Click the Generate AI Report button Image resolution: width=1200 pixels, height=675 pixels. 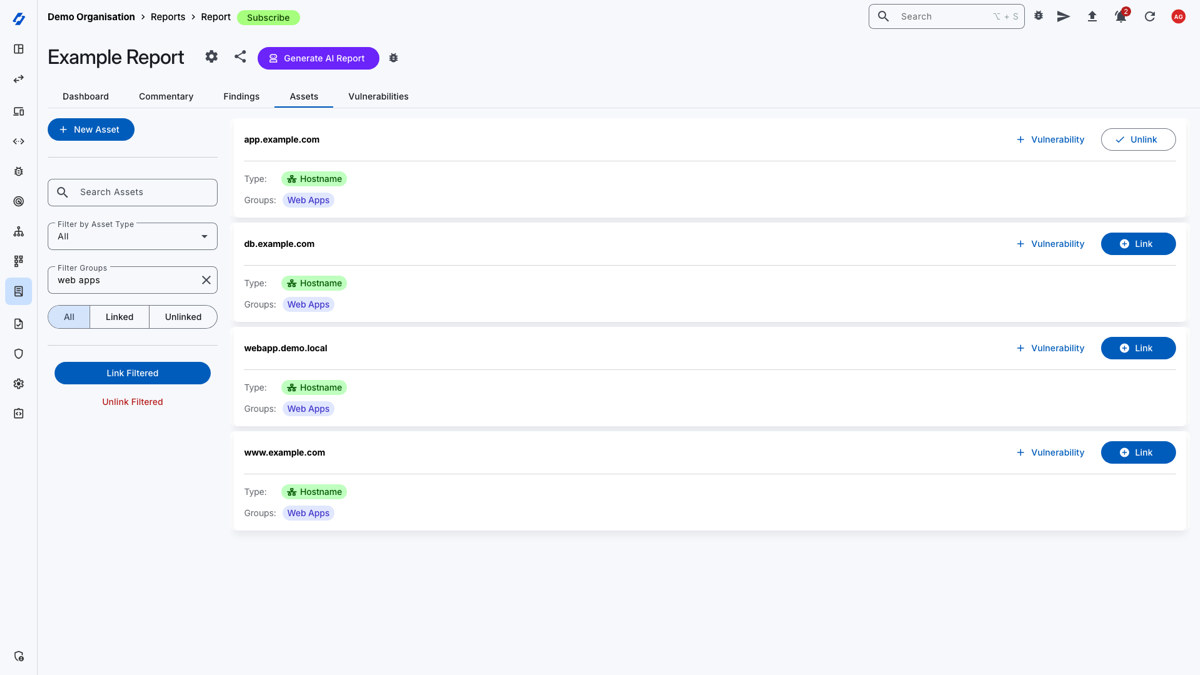[318, 58]
